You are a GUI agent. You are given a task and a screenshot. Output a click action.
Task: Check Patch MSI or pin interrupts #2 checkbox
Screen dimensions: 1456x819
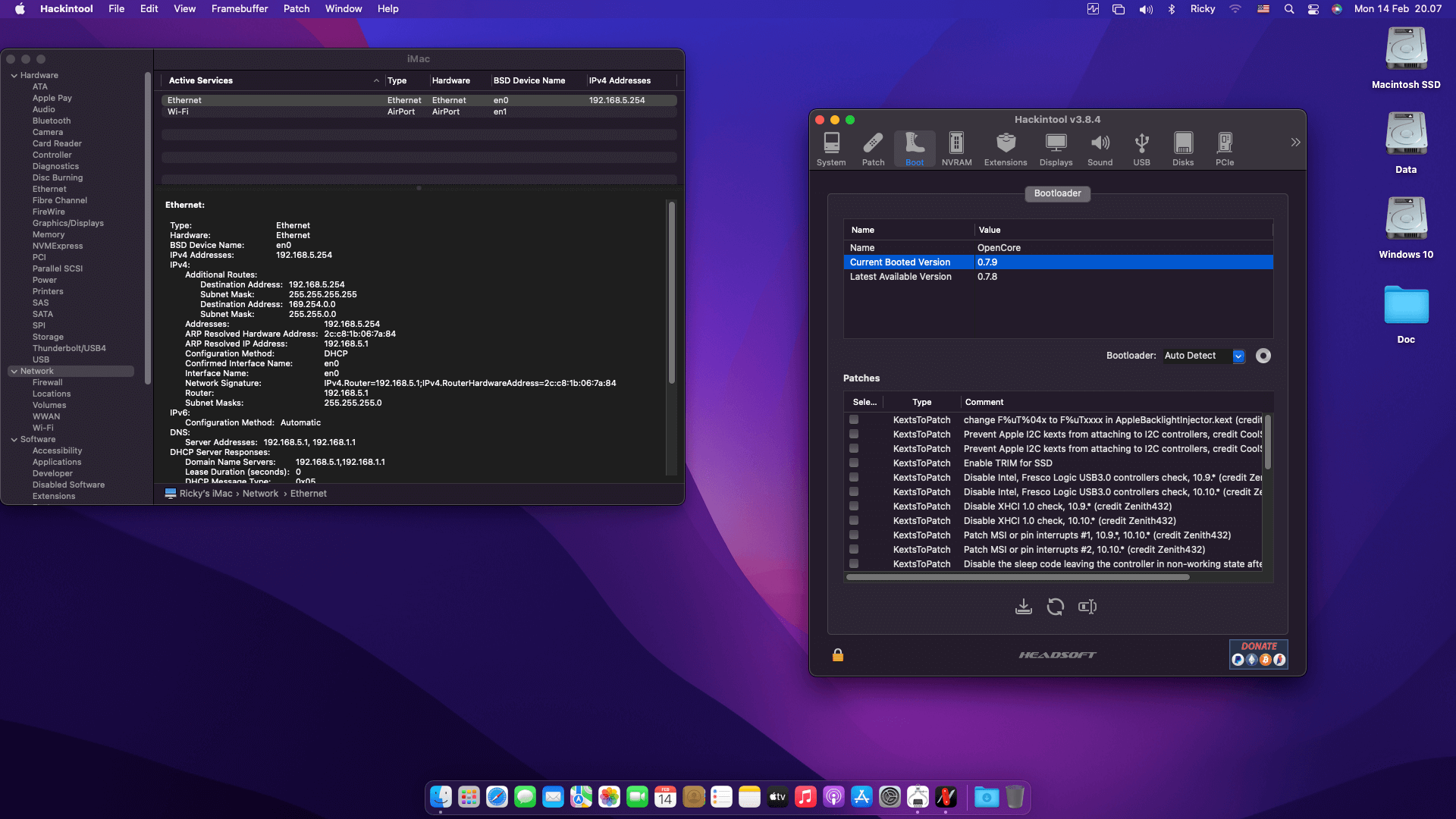coord(854,549)
